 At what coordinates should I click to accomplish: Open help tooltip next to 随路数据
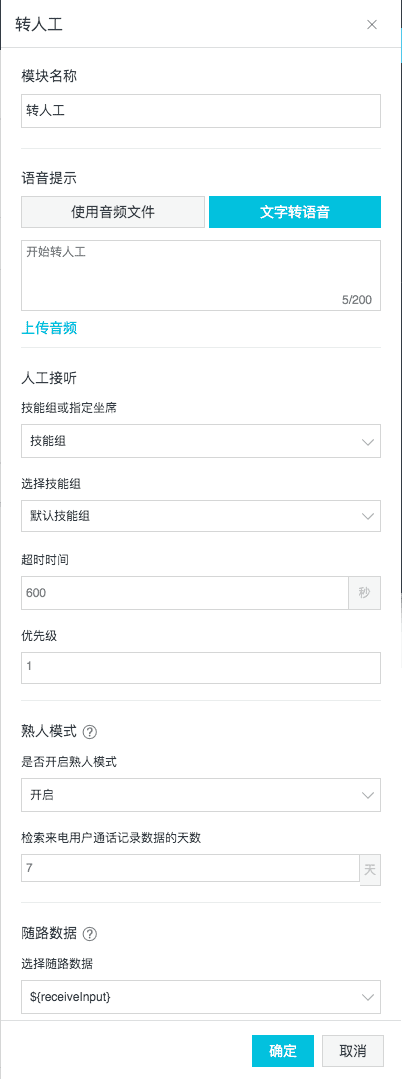click(89, 934)
